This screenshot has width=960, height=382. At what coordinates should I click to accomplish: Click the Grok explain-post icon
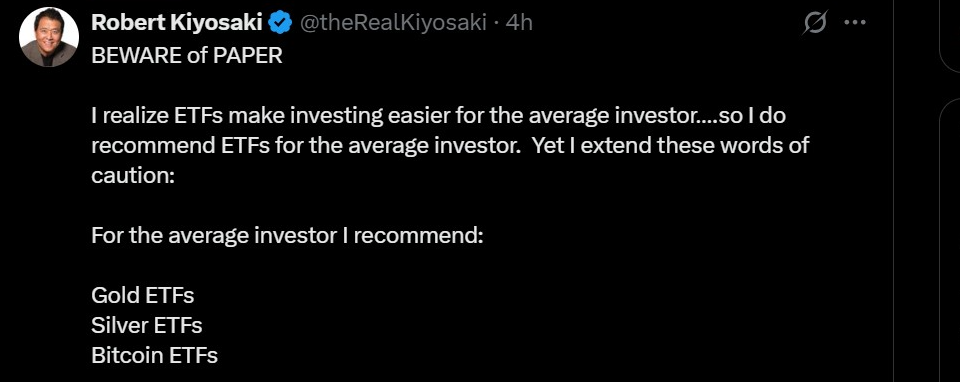click(x=815, y=23)
